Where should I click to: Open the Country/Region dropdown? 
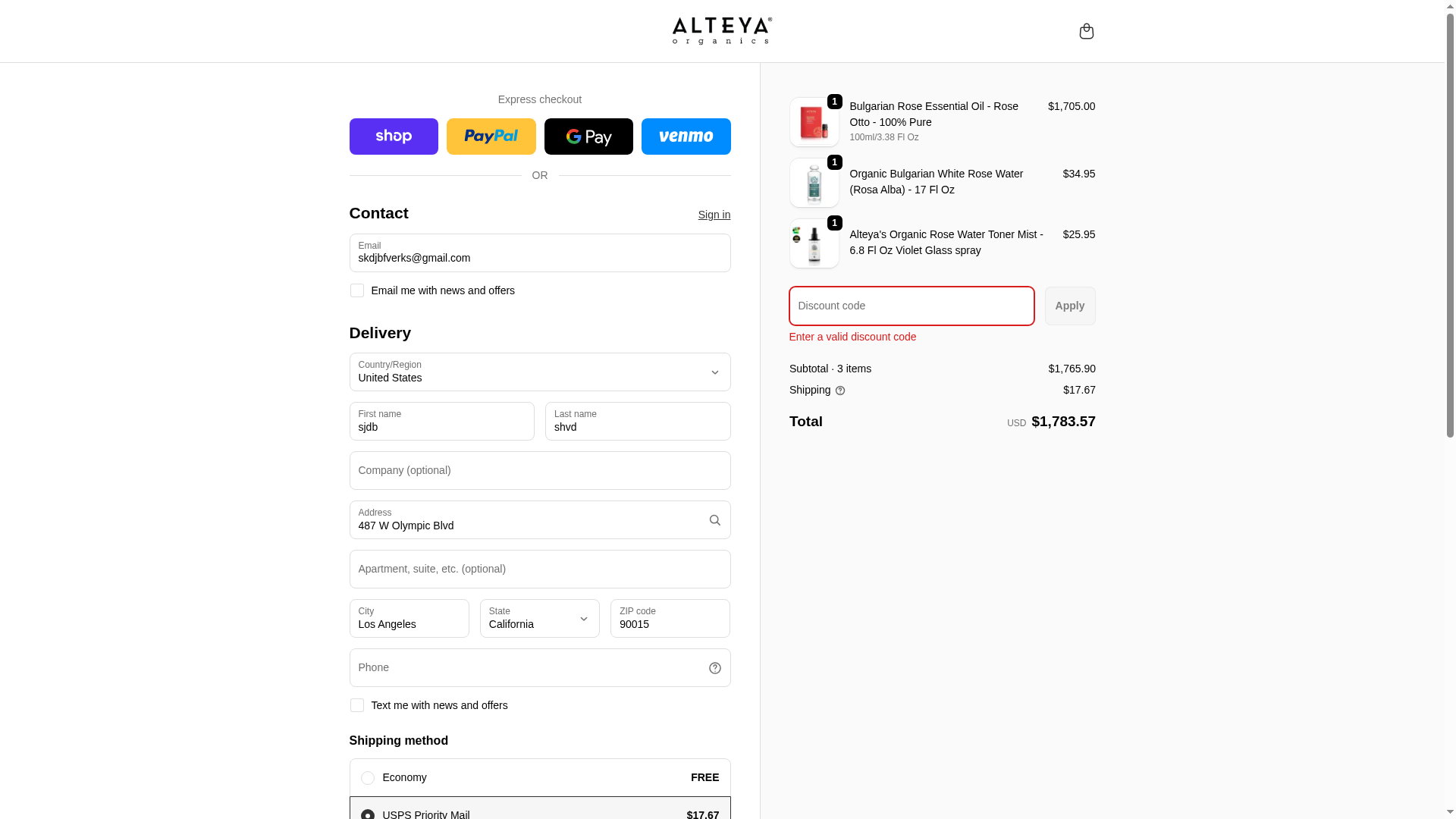(x=539, y=372)
